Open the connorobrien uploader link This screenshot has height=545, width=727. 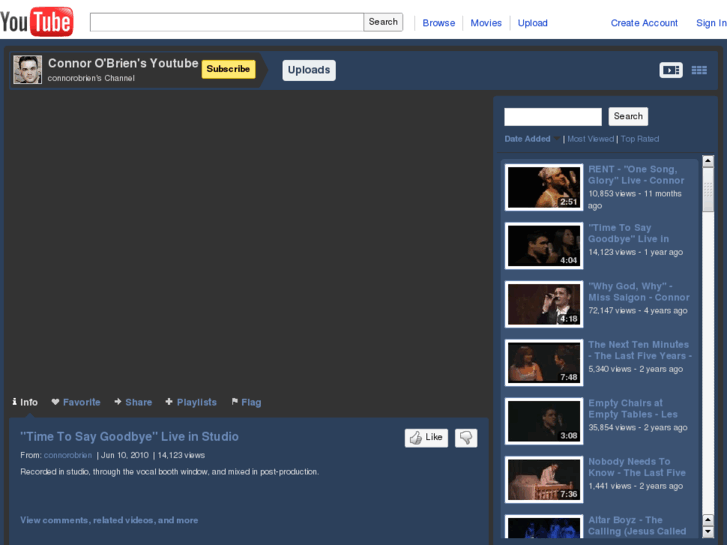(68, 455)
